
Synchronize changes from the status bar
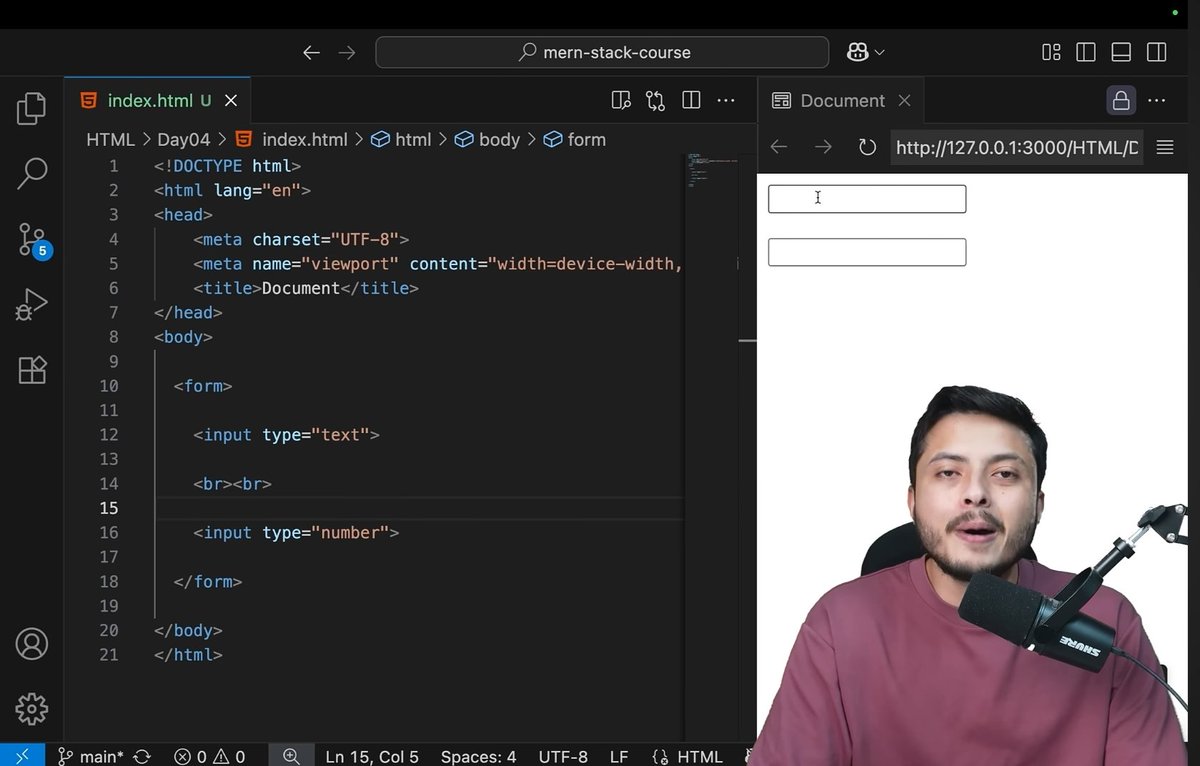142,757
